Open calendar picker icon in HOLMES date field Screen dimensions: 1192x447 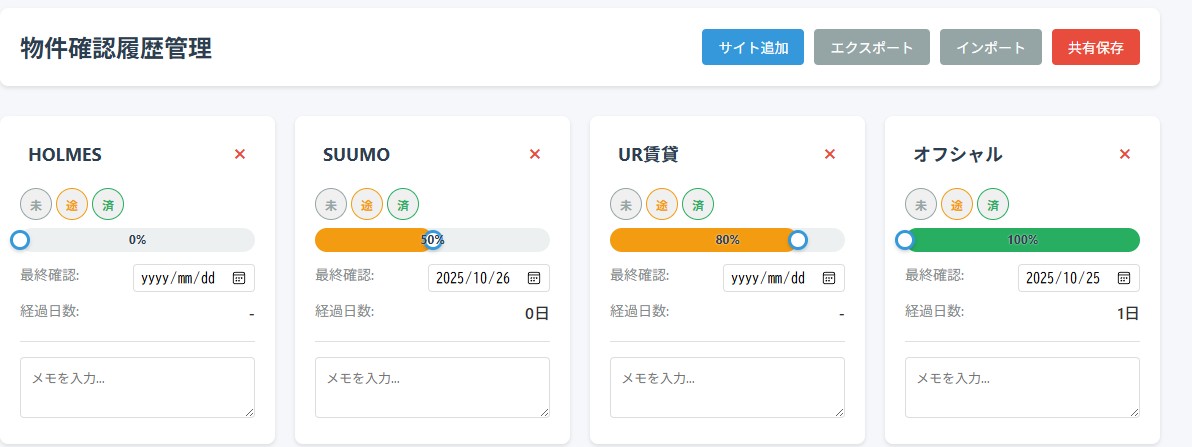point(239,278)
